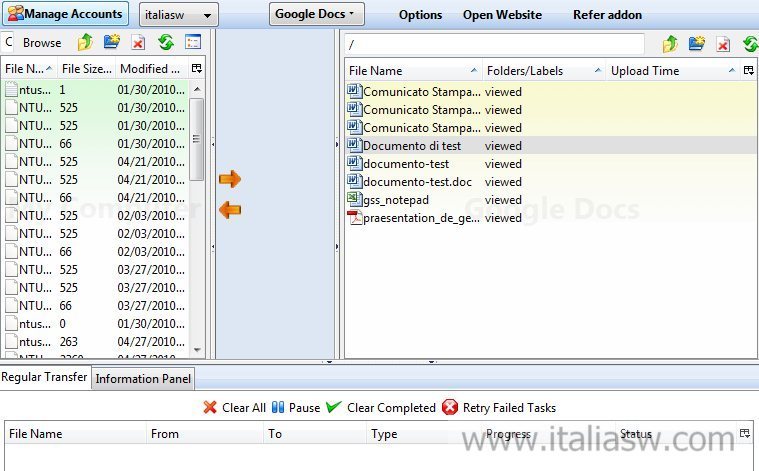Select the first local file sized 1
This screenshot has height=471, width=759.
tap(96, 90)
